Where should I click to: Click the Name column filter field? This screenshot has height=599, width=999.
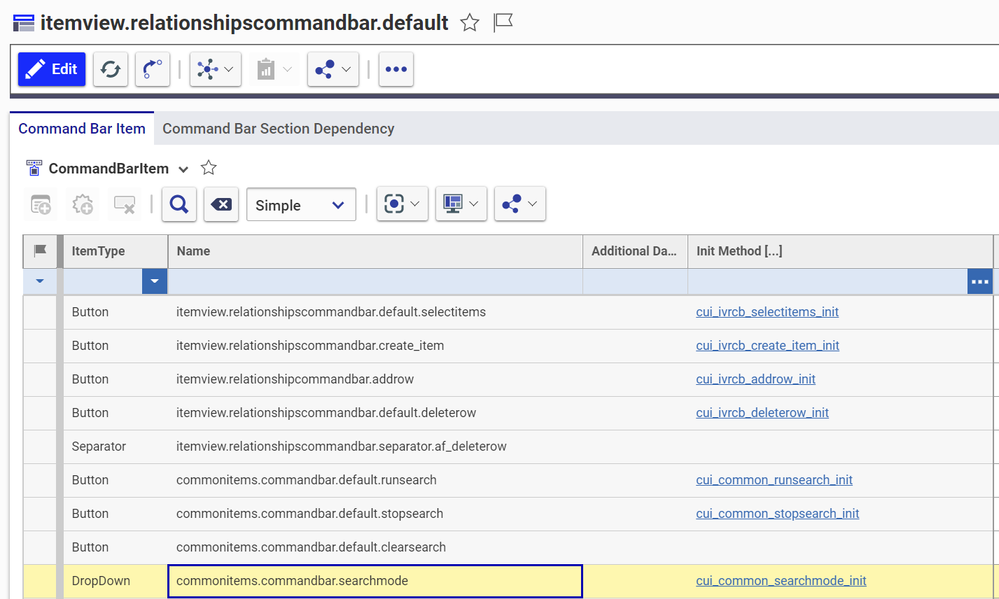[x=375, y=282]
